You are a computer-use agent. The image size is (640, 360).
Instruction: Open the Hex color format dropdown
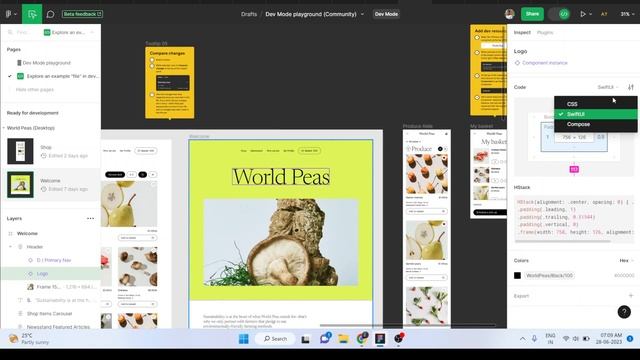[626, 260]
